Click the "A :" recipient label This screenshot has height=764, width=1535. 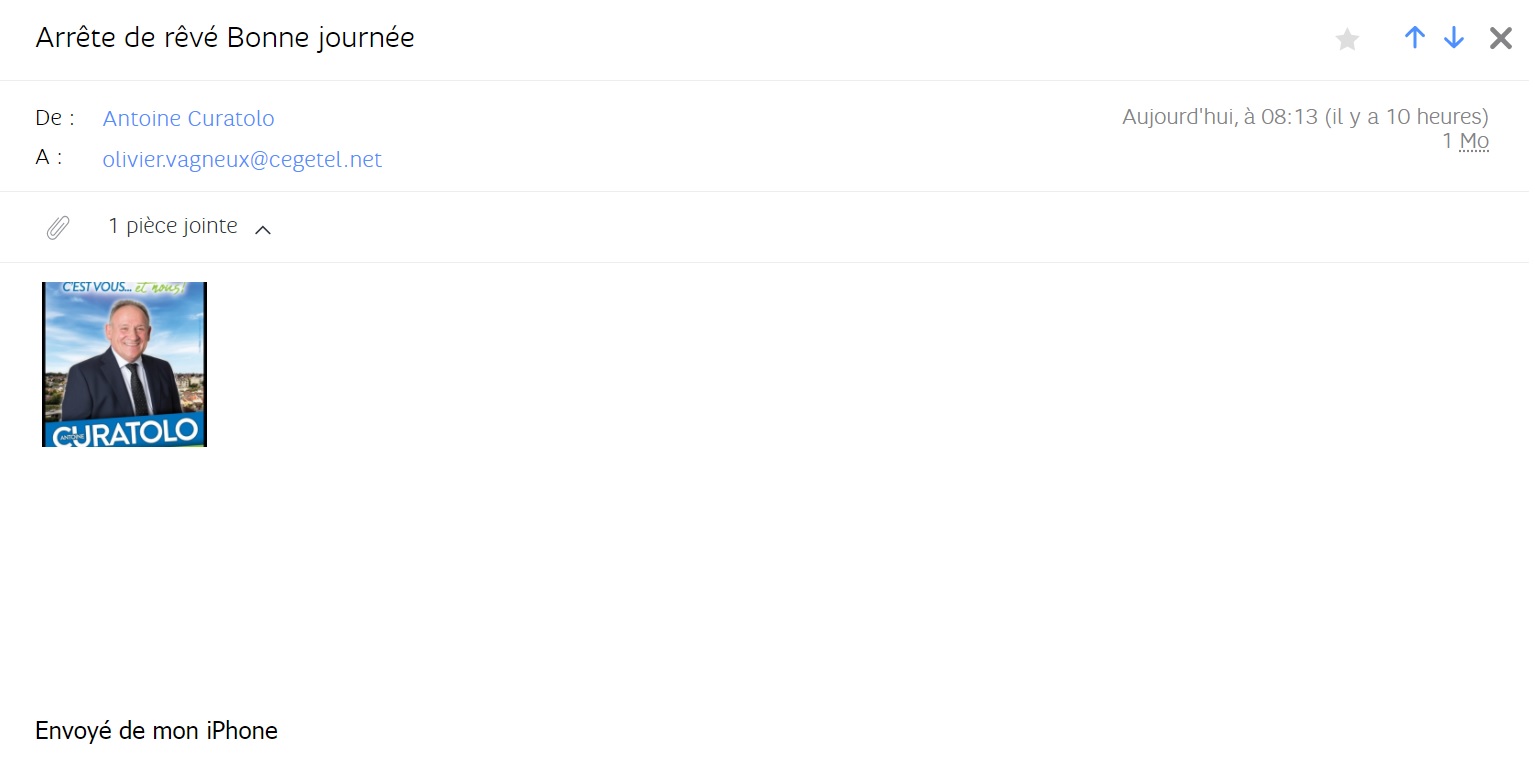pos(49,157)
